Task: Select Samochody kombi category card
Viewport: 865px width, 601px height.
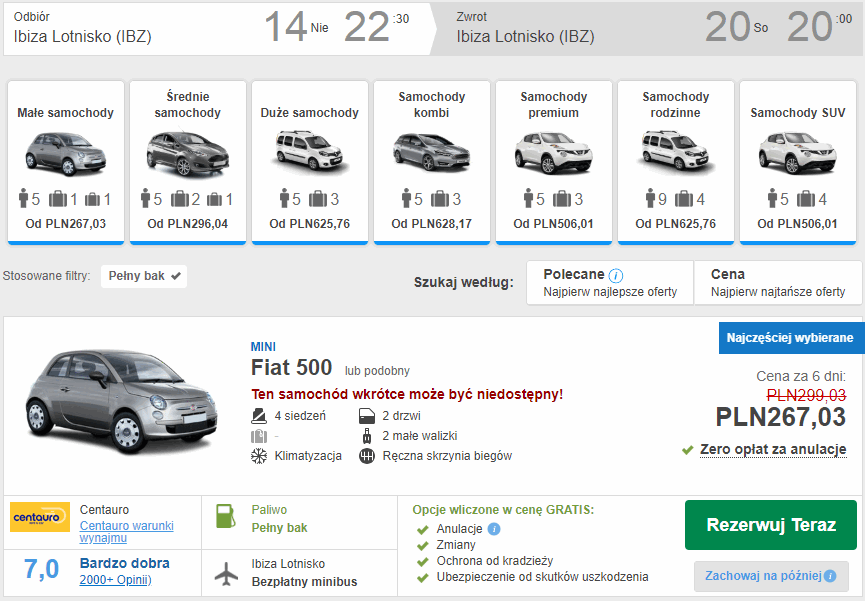Action: [x=432, y=161]
